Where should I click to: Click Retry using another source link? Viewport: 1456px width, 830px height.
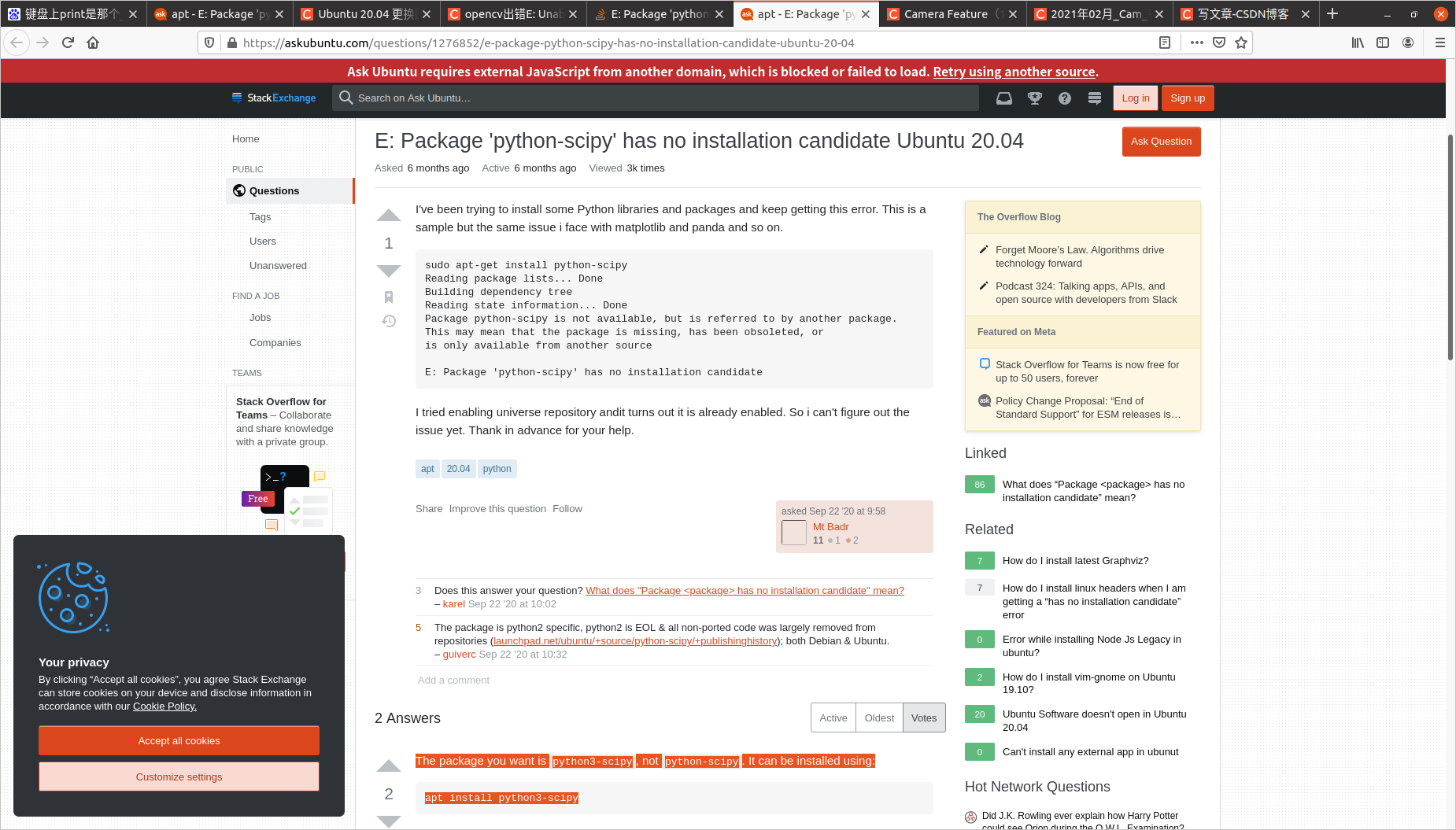point(1014,72)
